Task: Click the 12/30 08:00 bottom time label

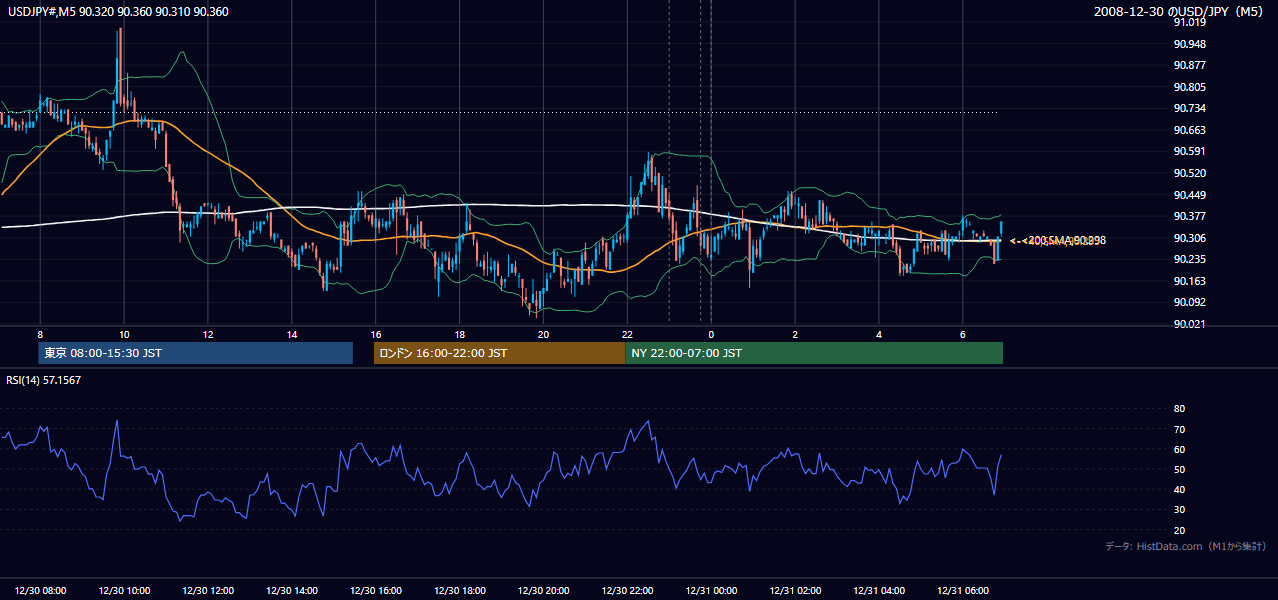Action: click(x=41, y=591)
